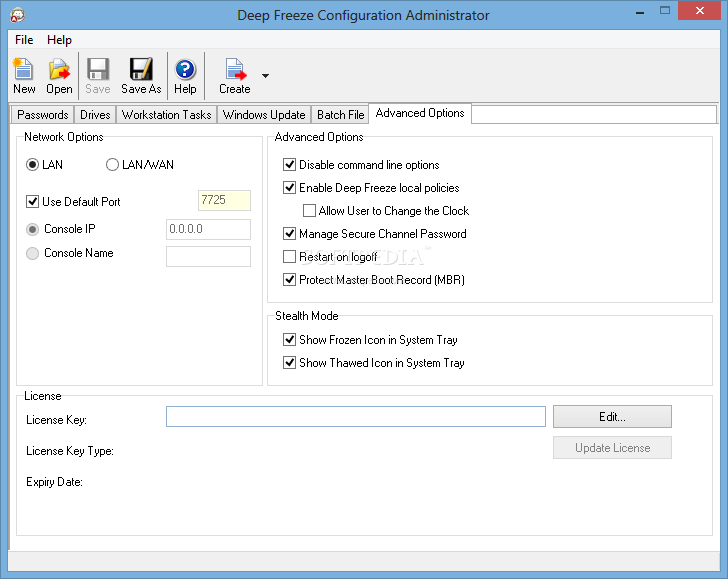The height and width of the screenshot is (579, 728).
Task: Click the Console IP field 0.0.0.0
Action: pos(208,229)
